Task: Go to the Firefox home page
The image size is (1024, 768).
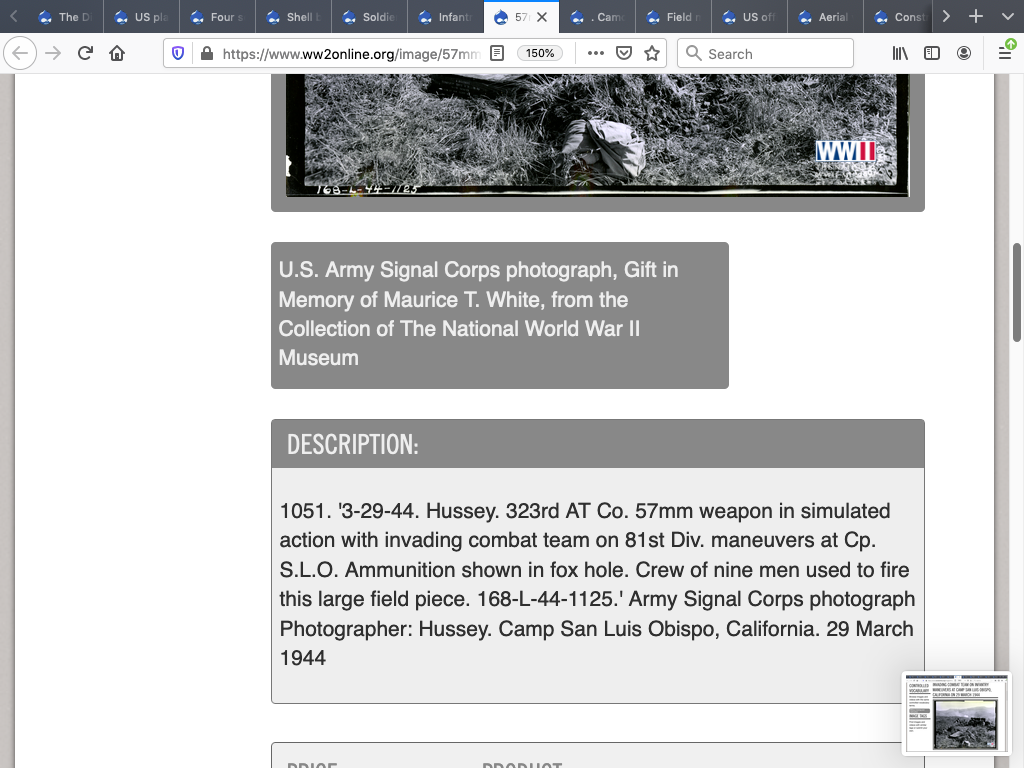Action: 117,54
